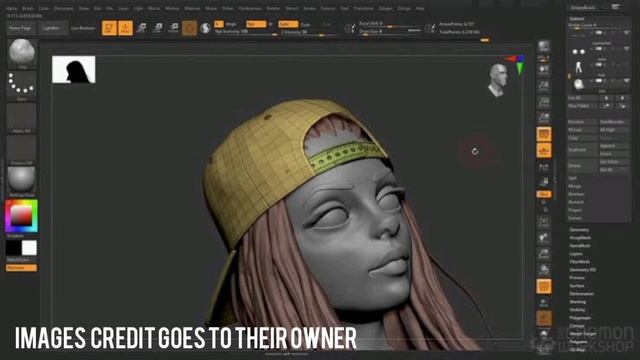Toggle the Zsub button
640x360 pixels.
(305, 24)
